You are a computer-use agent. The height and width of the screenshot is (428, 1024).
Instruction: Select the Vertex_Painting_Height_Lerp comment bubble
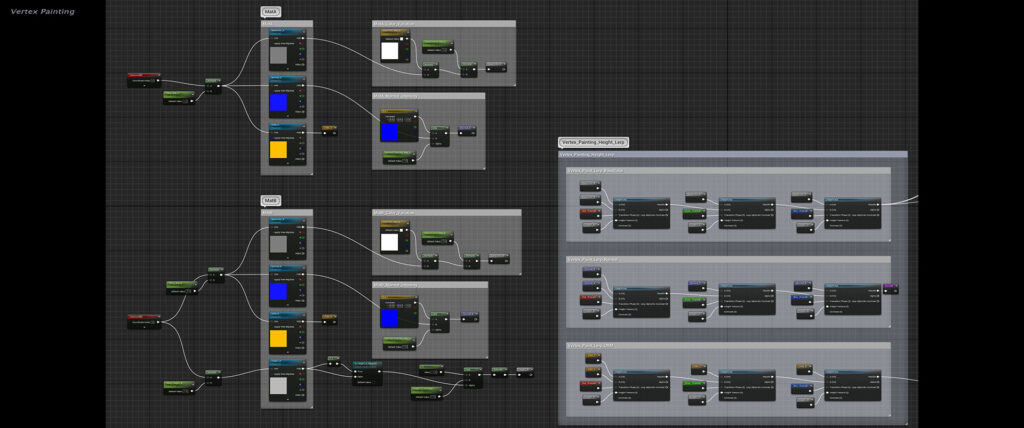click(593, 143)
